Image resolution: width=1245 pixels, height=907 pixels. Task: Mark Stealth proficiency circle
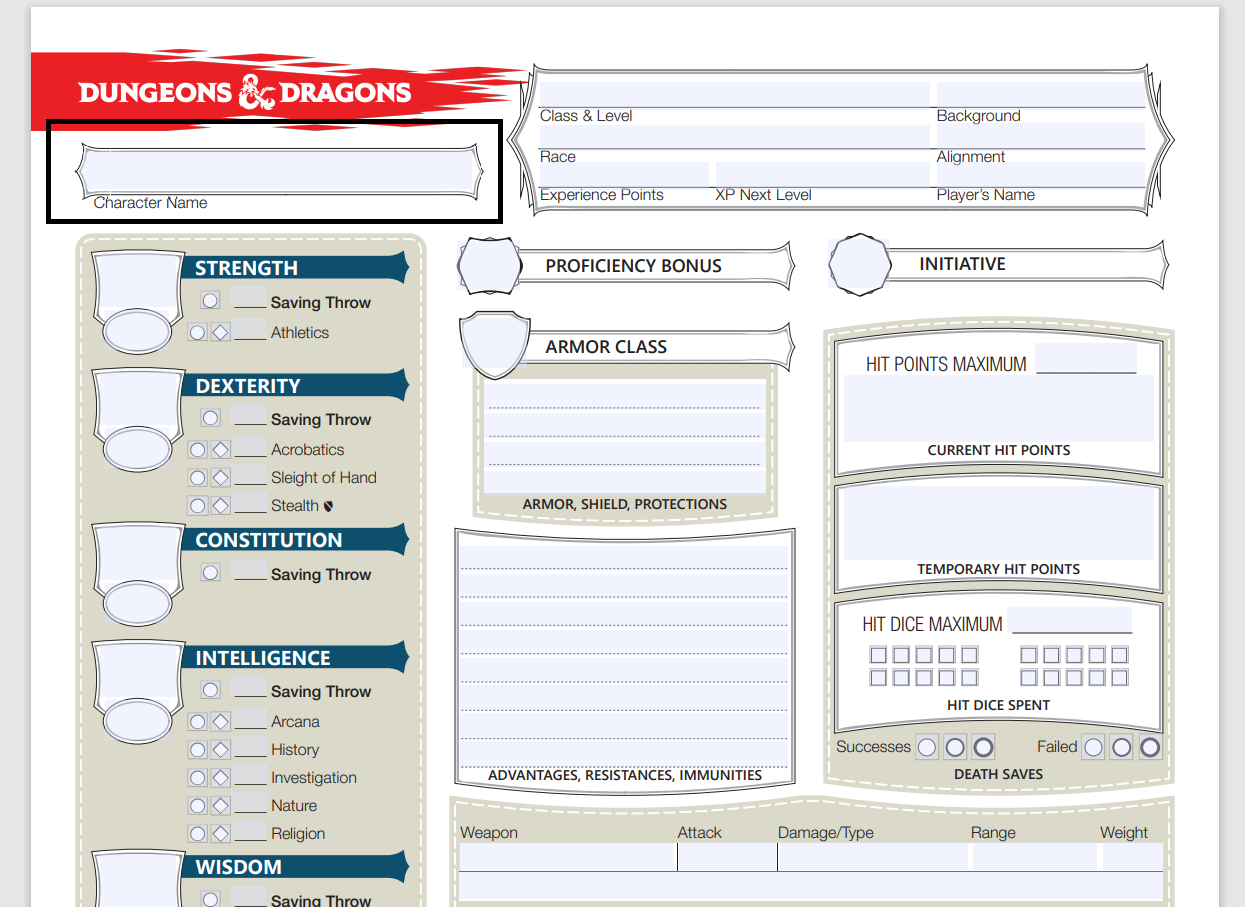[x=198, y=506]
